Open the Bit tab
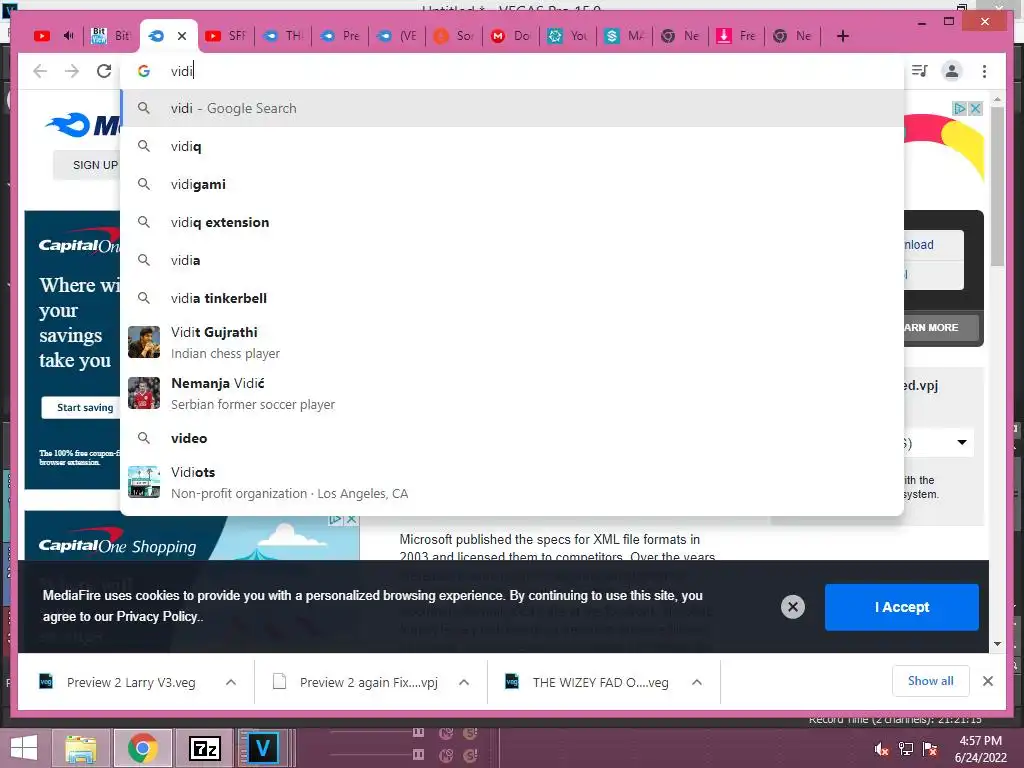 click(111, 36)
